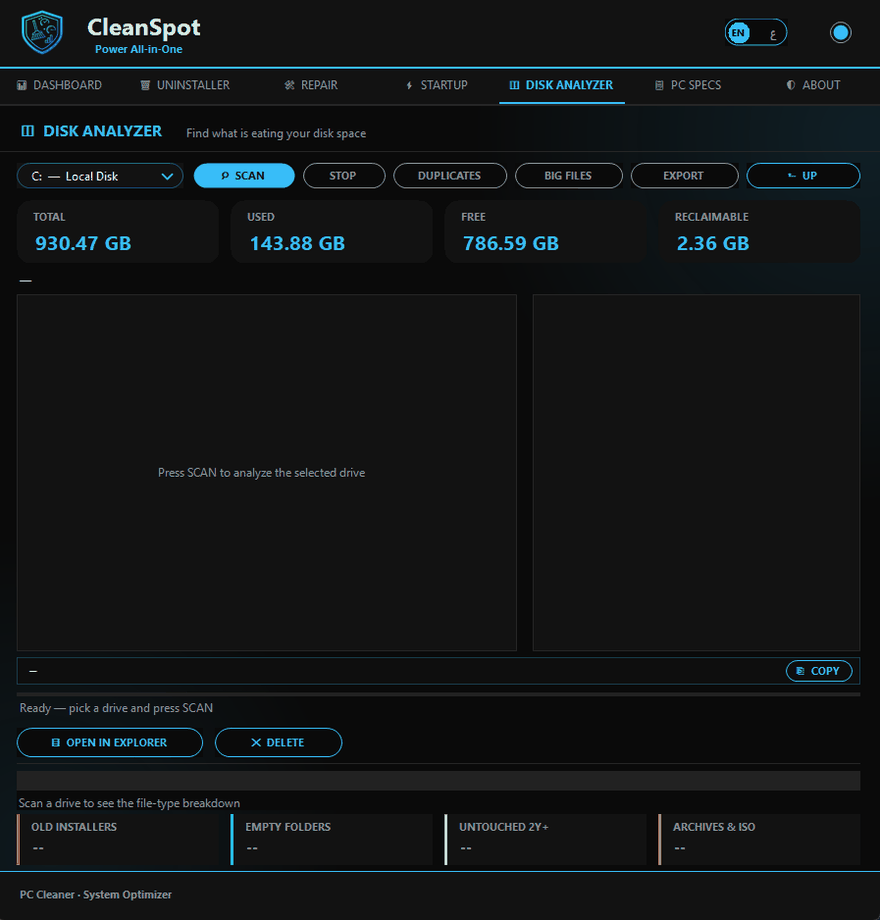880x920 pixels.
Task: Click the TOTAL 930.47 GB card
Action: 118,232
